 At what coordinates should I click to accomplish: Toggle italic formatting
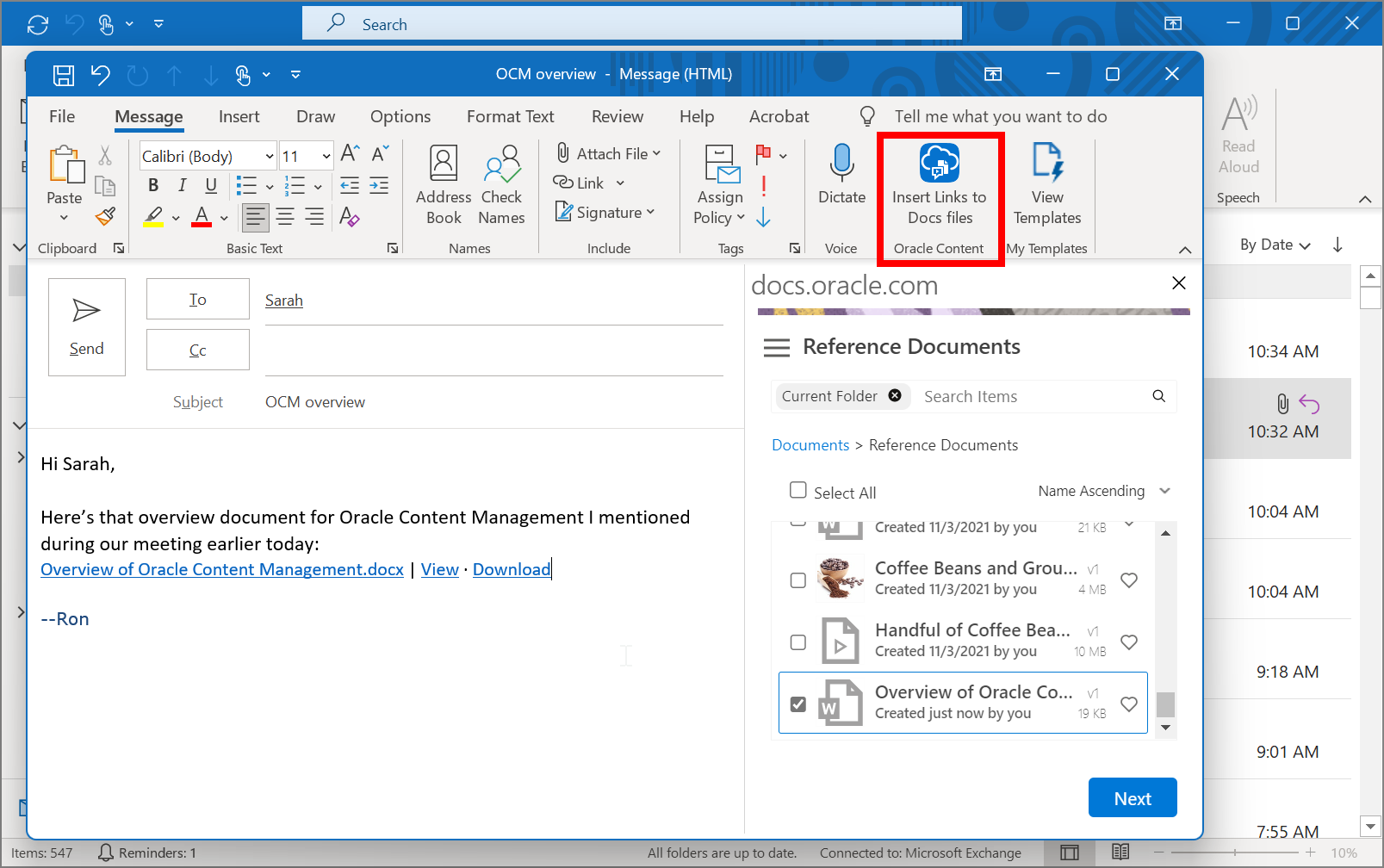pyautogui.click(x=183, y=185)
